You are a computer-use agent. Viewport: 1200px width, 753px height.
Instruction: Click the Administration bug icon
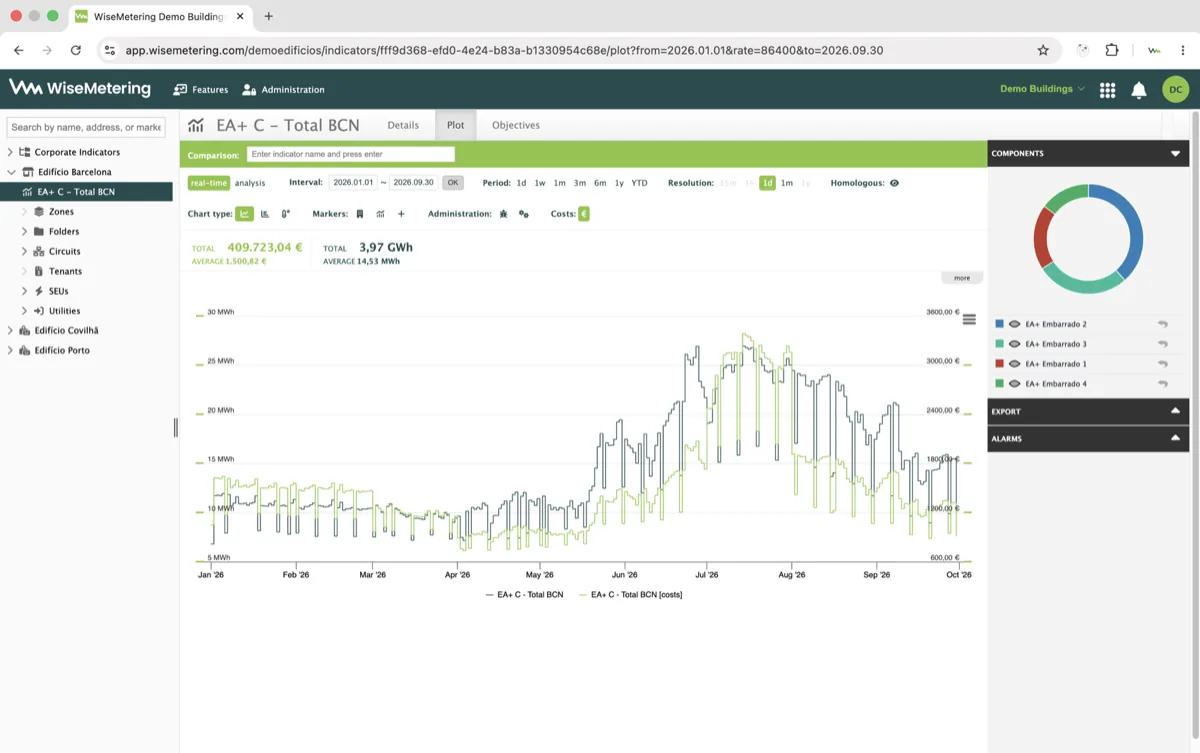click(503, 214)
